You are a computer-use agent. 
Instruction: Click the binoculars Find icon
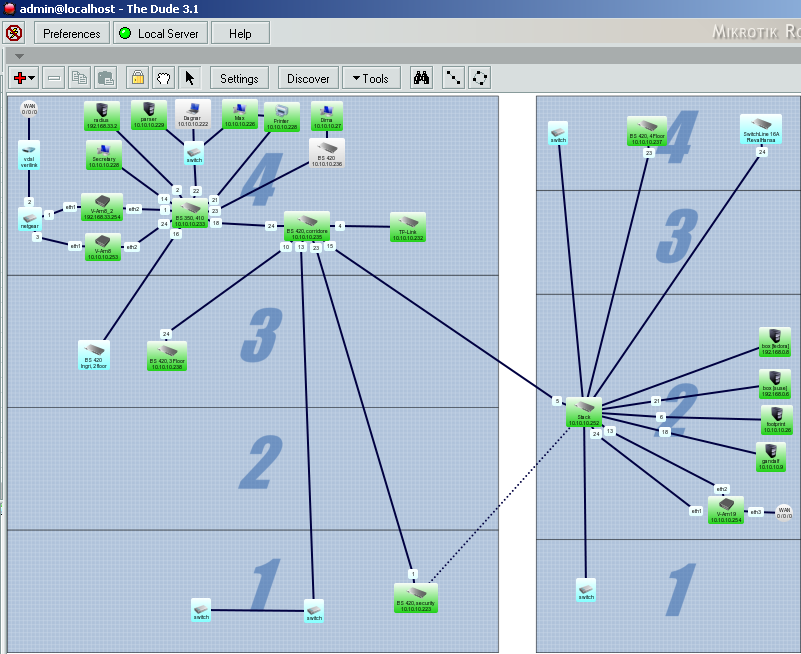pos(421,78)
